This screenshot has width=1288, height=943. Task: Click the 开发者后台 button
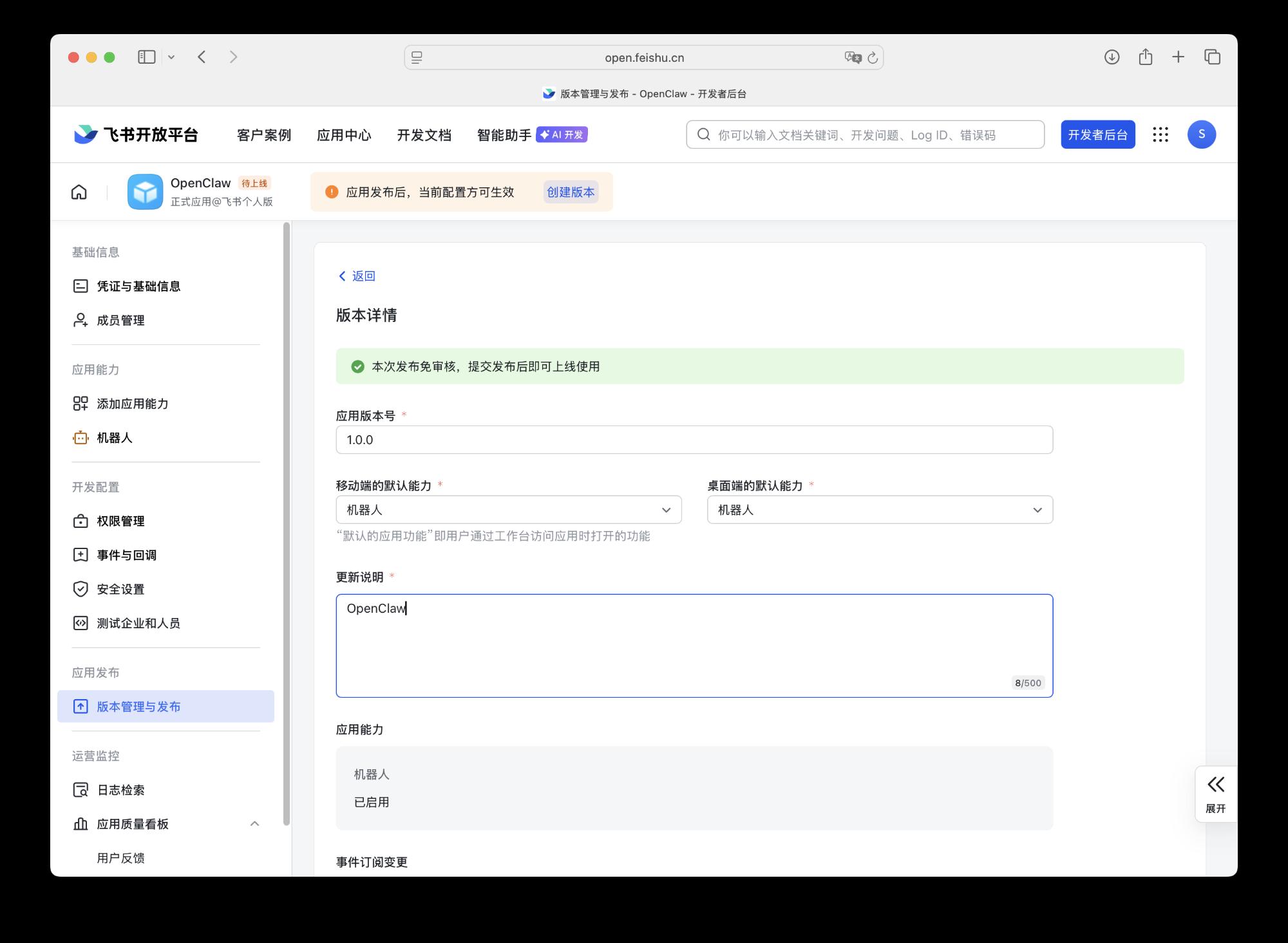(1097, 135)
